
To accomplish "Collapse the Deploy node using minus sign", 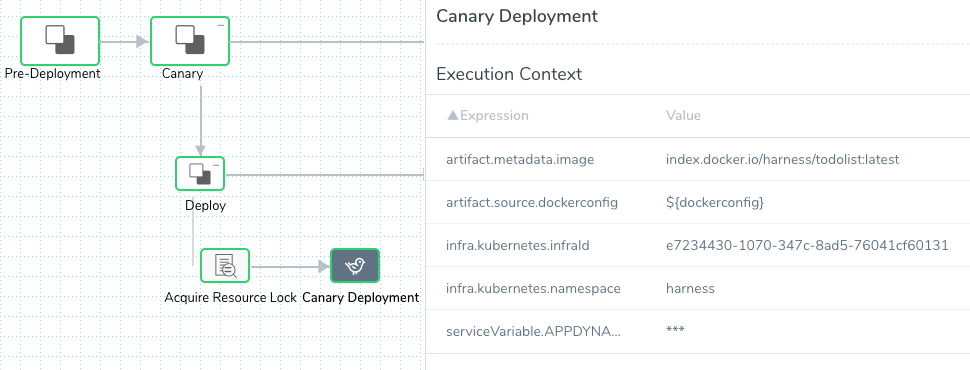I will [217, 165].
